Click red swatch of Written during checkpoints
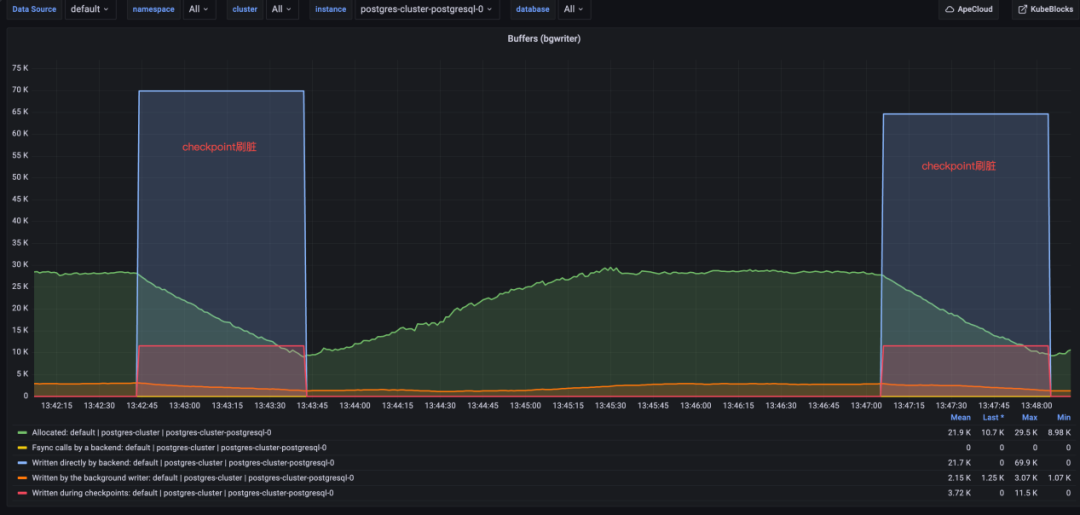Viewport: 1080px width, 515px height. (x=22, y=493)
